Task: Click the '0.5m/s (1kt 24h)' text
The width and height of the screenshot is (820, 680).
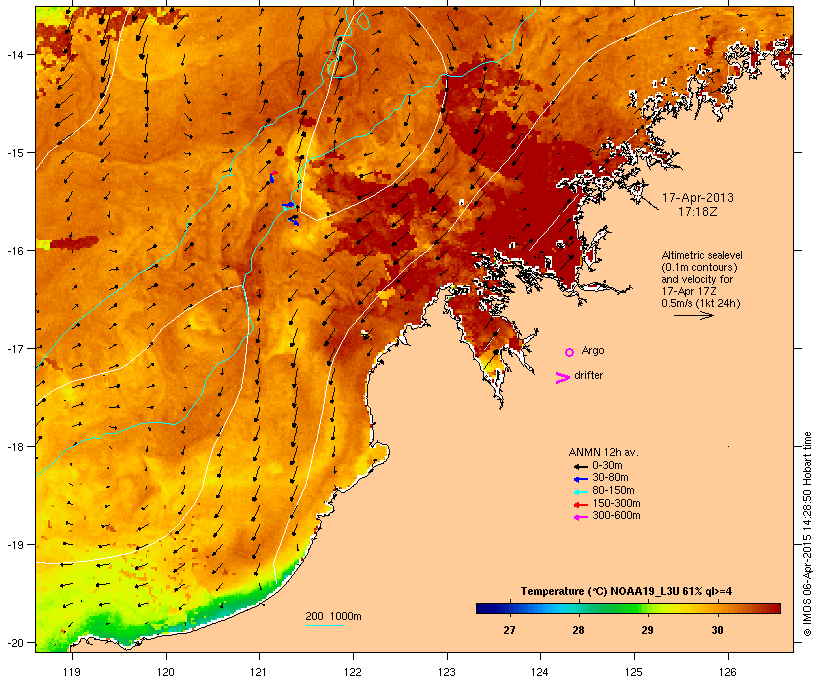Action: pos(700,303)
